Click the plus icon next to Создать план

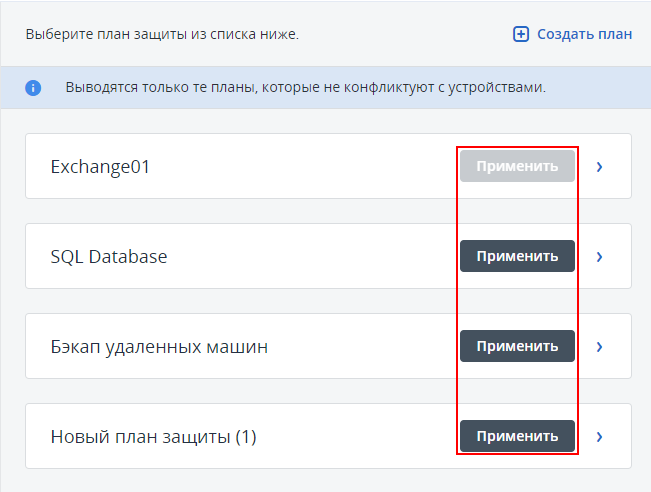tap(520, 34)
